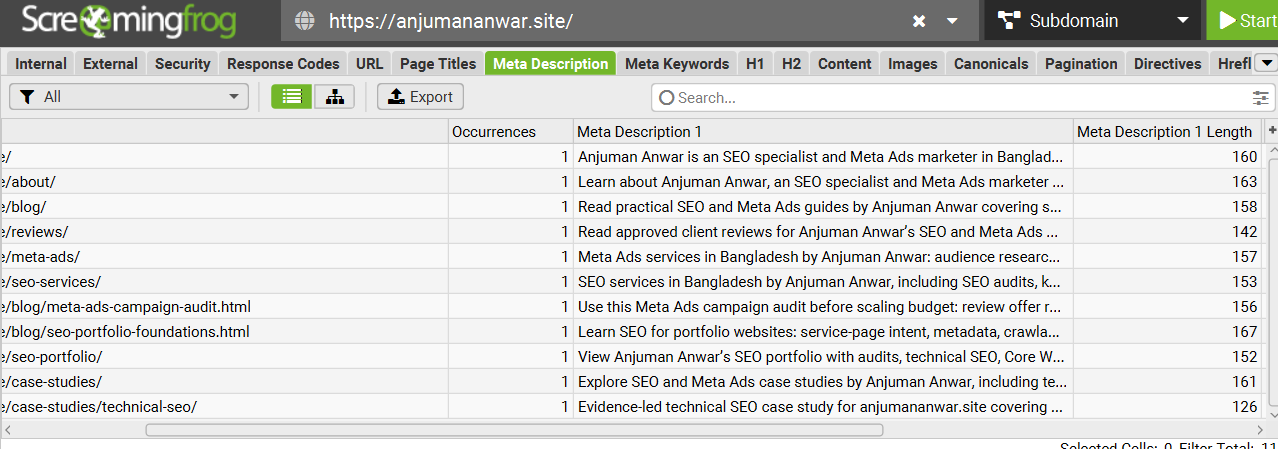Click description 'Learn about Anjuman Anwar' cell

(823, 182)
